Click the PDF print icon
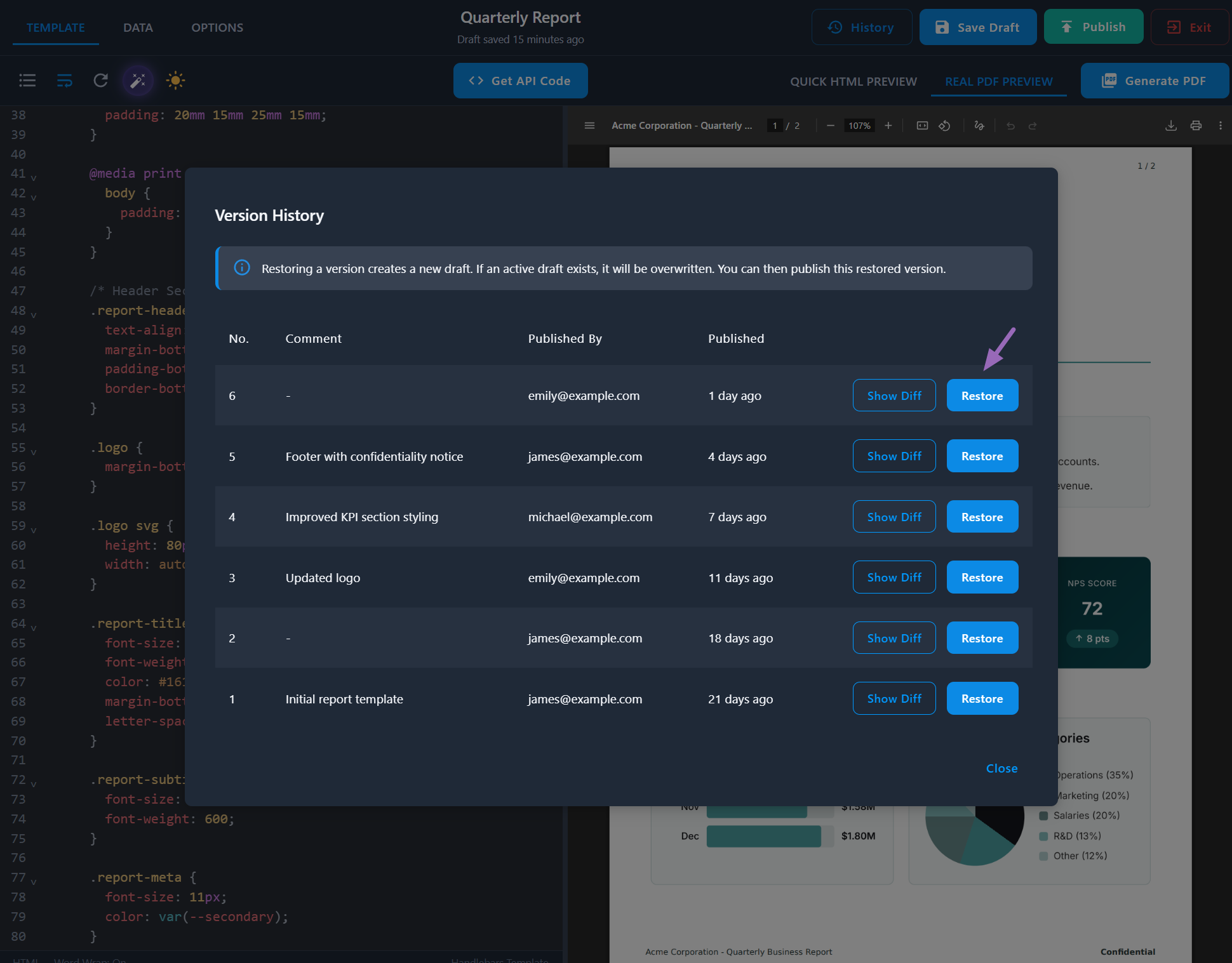The width and height of the screenshot is (1232, 963). (1196, 126)
